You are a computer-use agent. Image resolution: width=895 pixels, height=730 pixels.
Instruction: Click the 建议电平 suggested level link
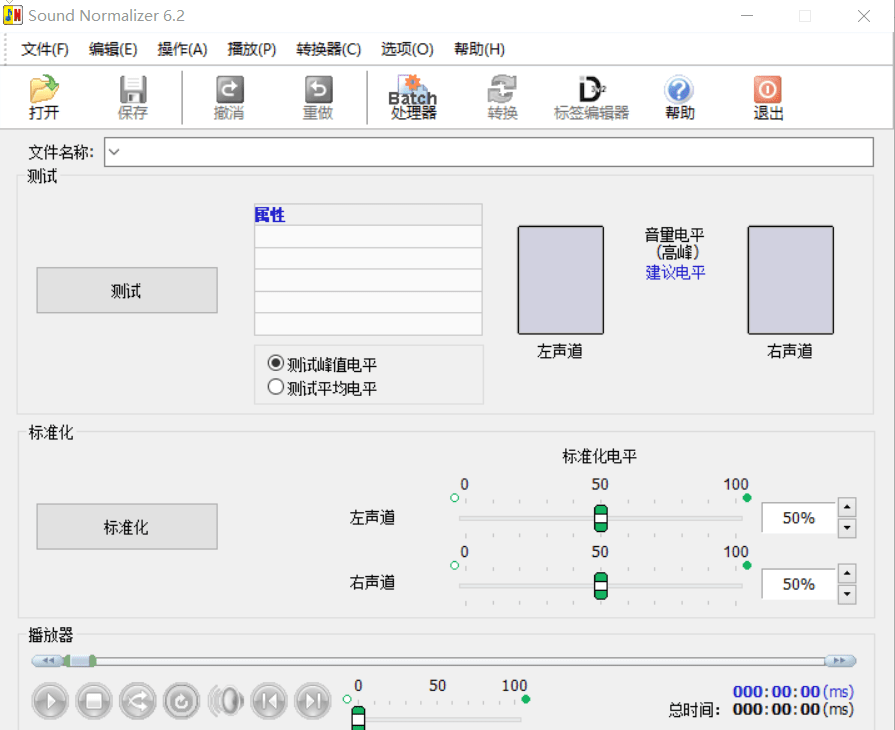point(676,272)
